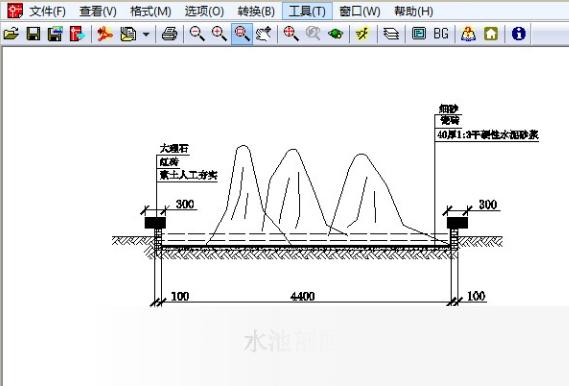Click the fullscreen view icon beside BG
Viewport: 569px width, 386px height.
click(419, 34)
